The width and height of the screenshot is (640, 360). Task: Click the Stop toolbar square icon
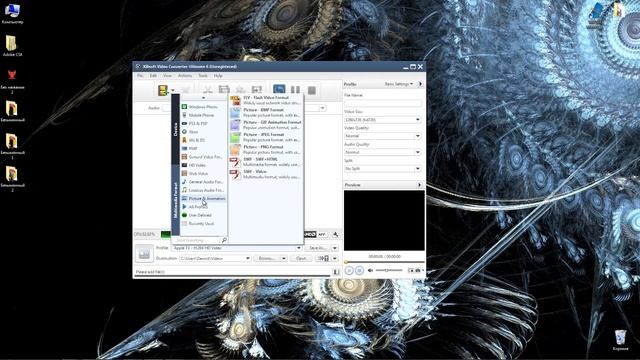[x=312, y=90]
